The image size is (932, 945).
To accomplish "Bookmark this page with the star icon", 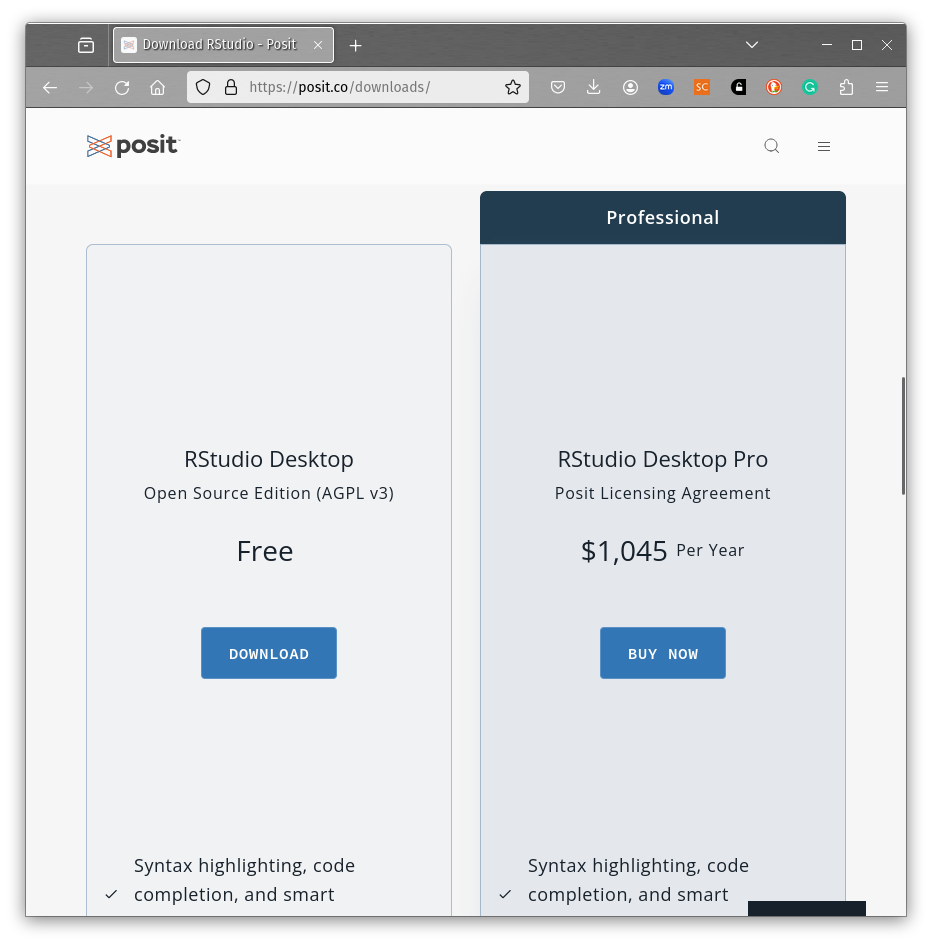I will 513,88.
